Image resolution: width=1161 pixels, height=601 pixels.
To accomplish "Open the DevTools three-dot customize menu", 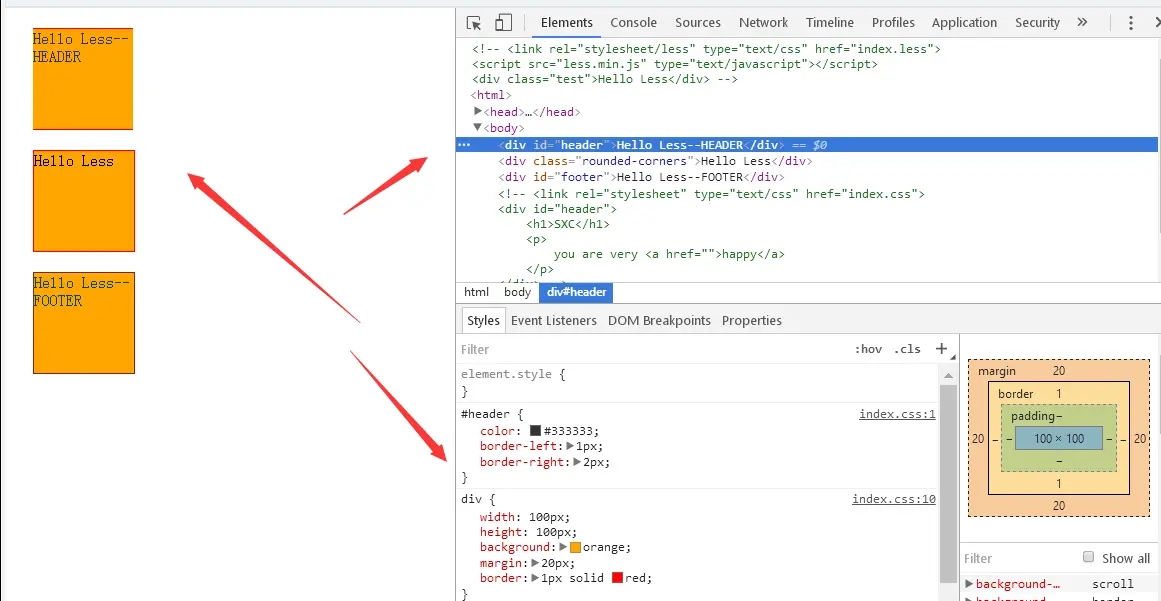I will pos(1131,23).
